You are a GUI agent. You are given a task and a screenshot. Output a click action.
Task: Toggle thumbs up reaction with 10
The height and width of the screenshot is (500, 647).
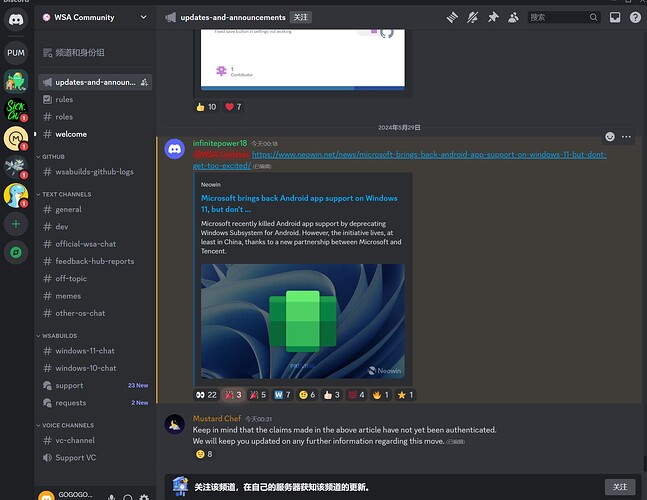[x=206, y=107]
